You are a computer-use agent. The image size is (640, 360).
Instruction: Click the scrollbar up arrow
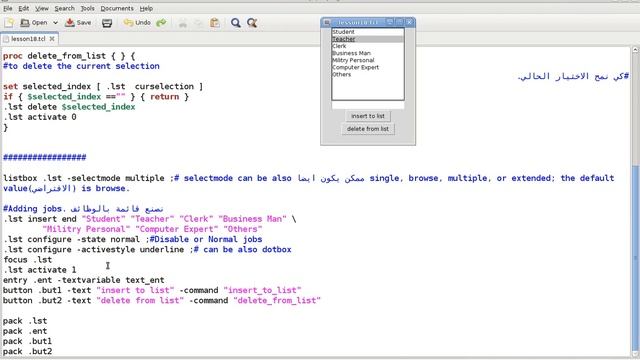[x=636, y=49]
